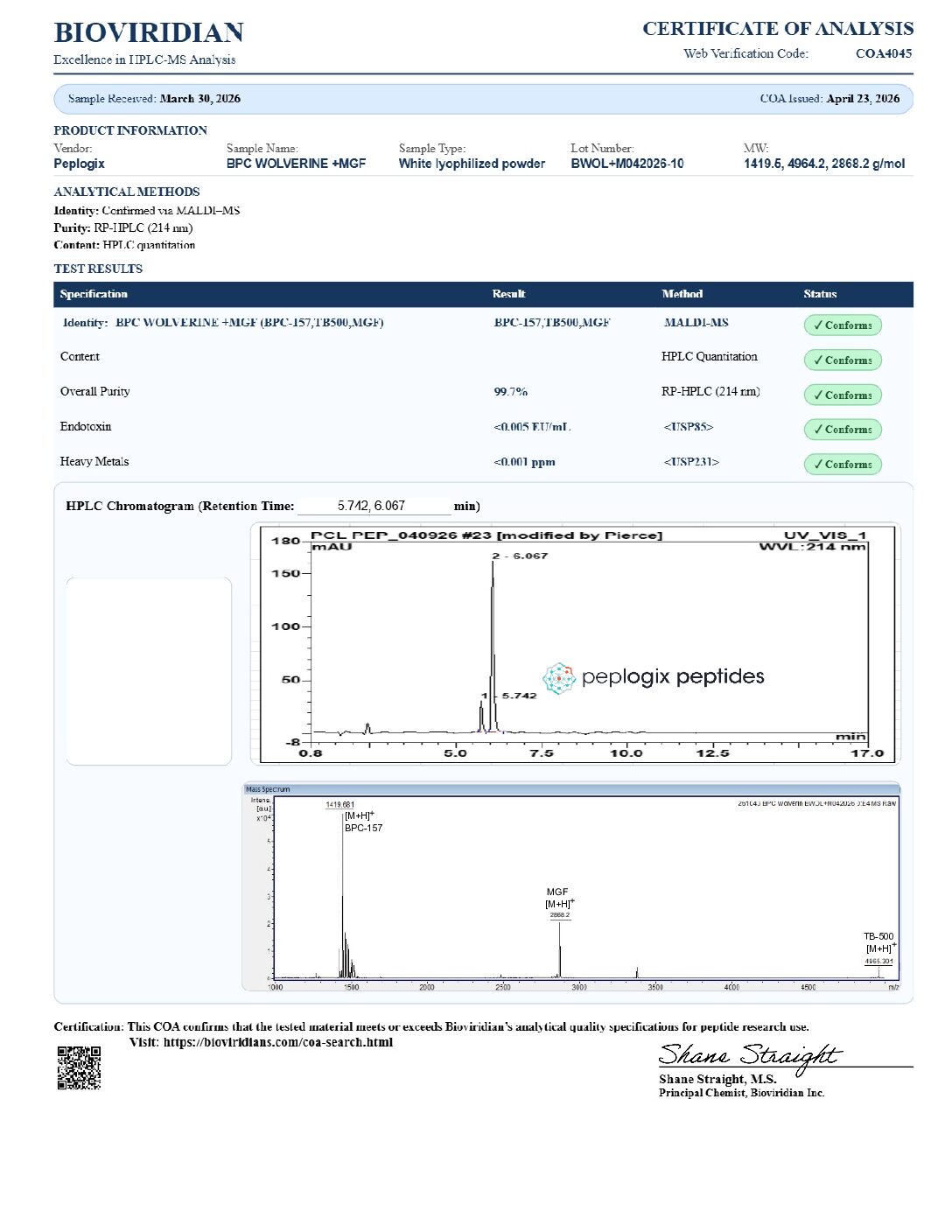952x1232 pixels.
Task: Click the peak label 1 - 5.742
Action: [509, 696]
